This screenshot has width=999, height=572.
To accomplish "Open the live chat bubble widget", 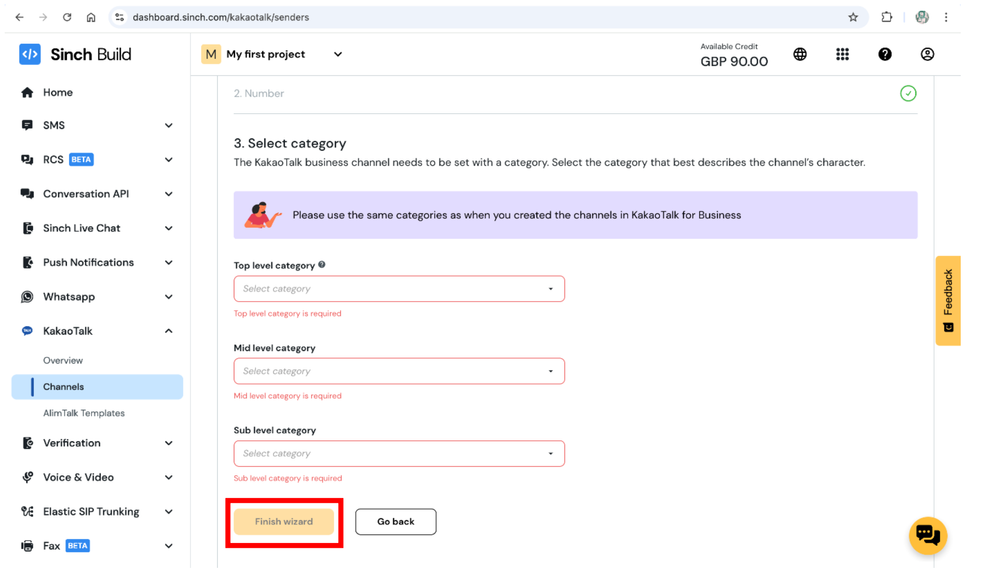I will tap(928, 535).
